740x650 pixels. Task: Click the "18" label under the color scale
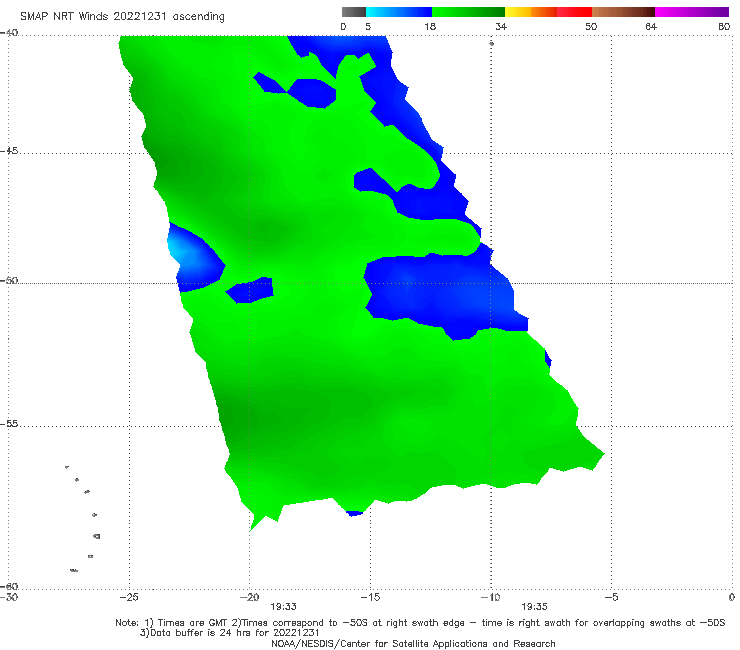(x=430, y=26)
